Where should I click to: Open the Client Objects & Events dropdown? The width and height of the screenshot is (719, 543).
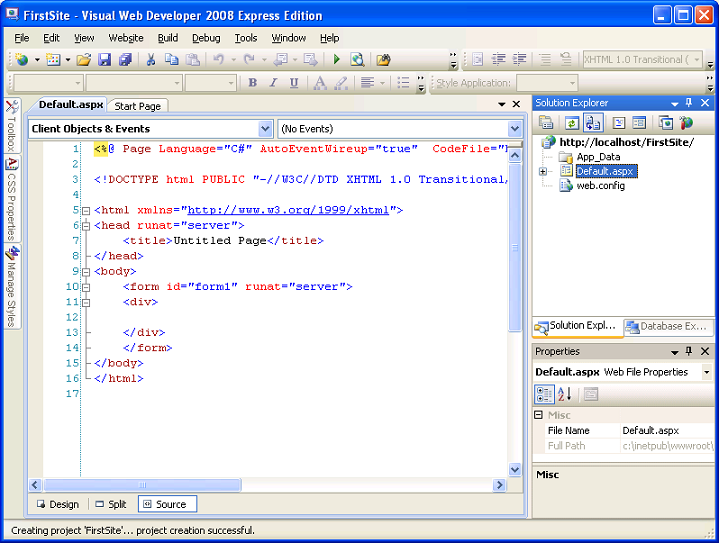point(265,129)
